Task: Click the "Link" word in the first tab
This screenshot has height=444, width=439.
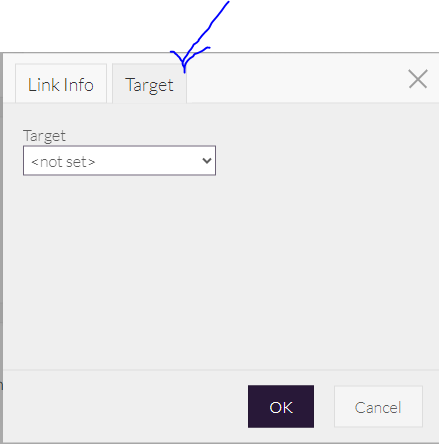Action: (41, 85)
